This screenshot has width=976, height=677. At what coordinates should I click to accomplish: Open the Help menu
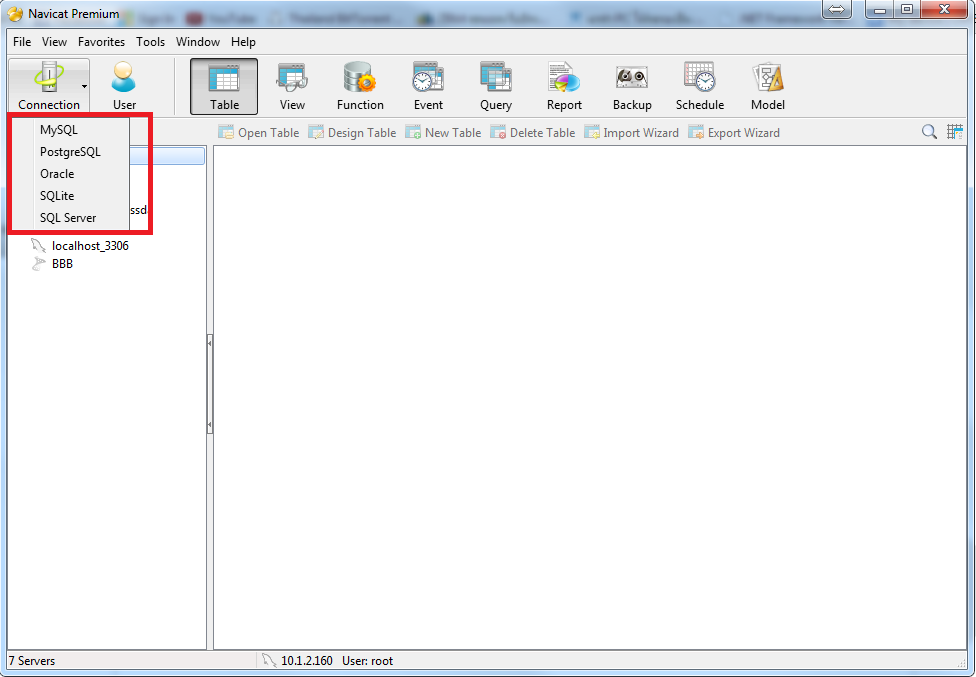coord(243,42)
